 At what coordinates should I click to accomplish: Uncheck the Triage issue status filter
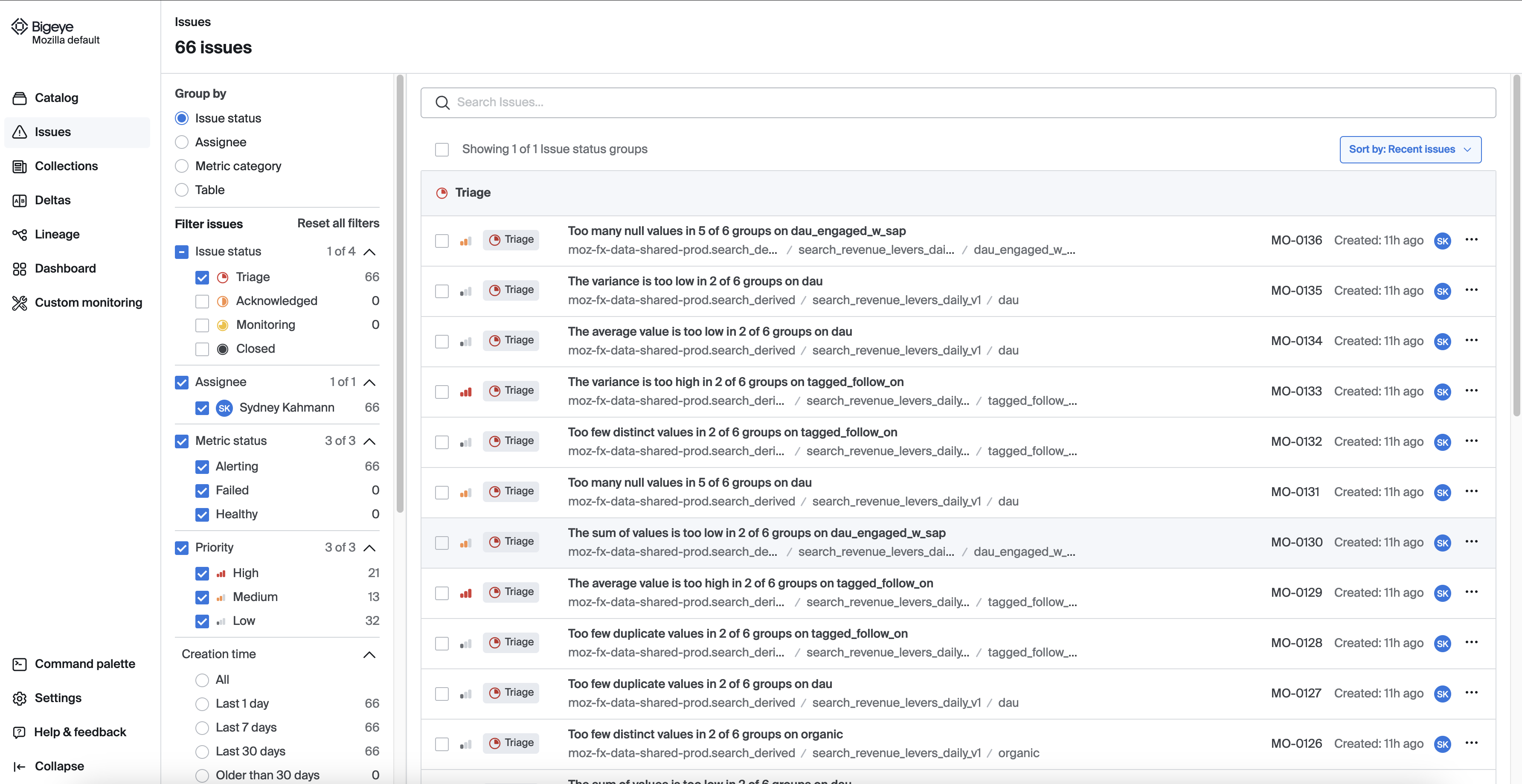click(202, 277)
